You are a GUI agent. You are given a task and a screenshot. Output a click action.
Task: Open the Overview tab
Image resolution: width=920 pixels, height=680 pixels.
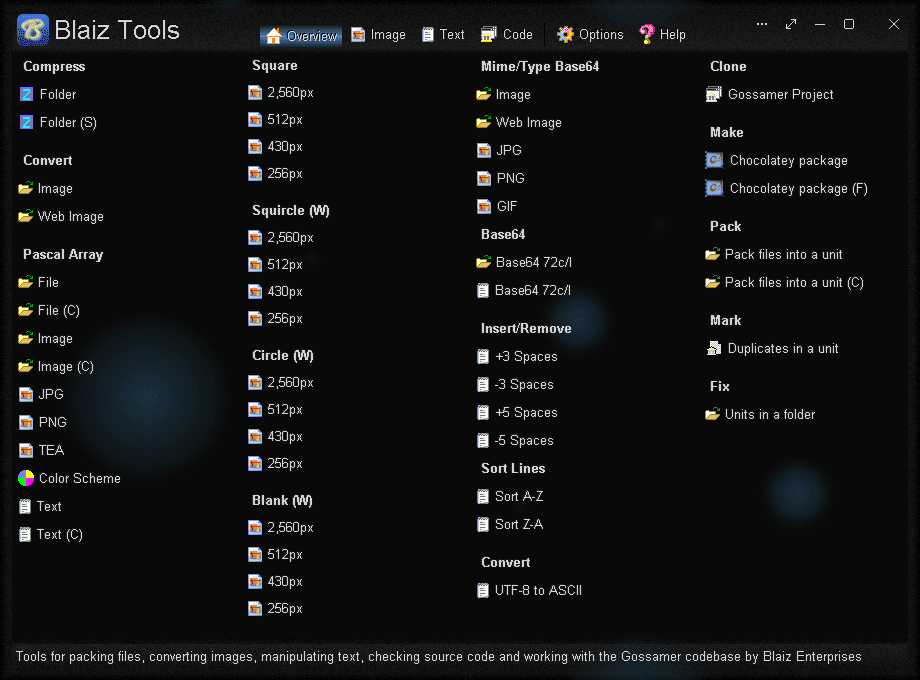301,36
